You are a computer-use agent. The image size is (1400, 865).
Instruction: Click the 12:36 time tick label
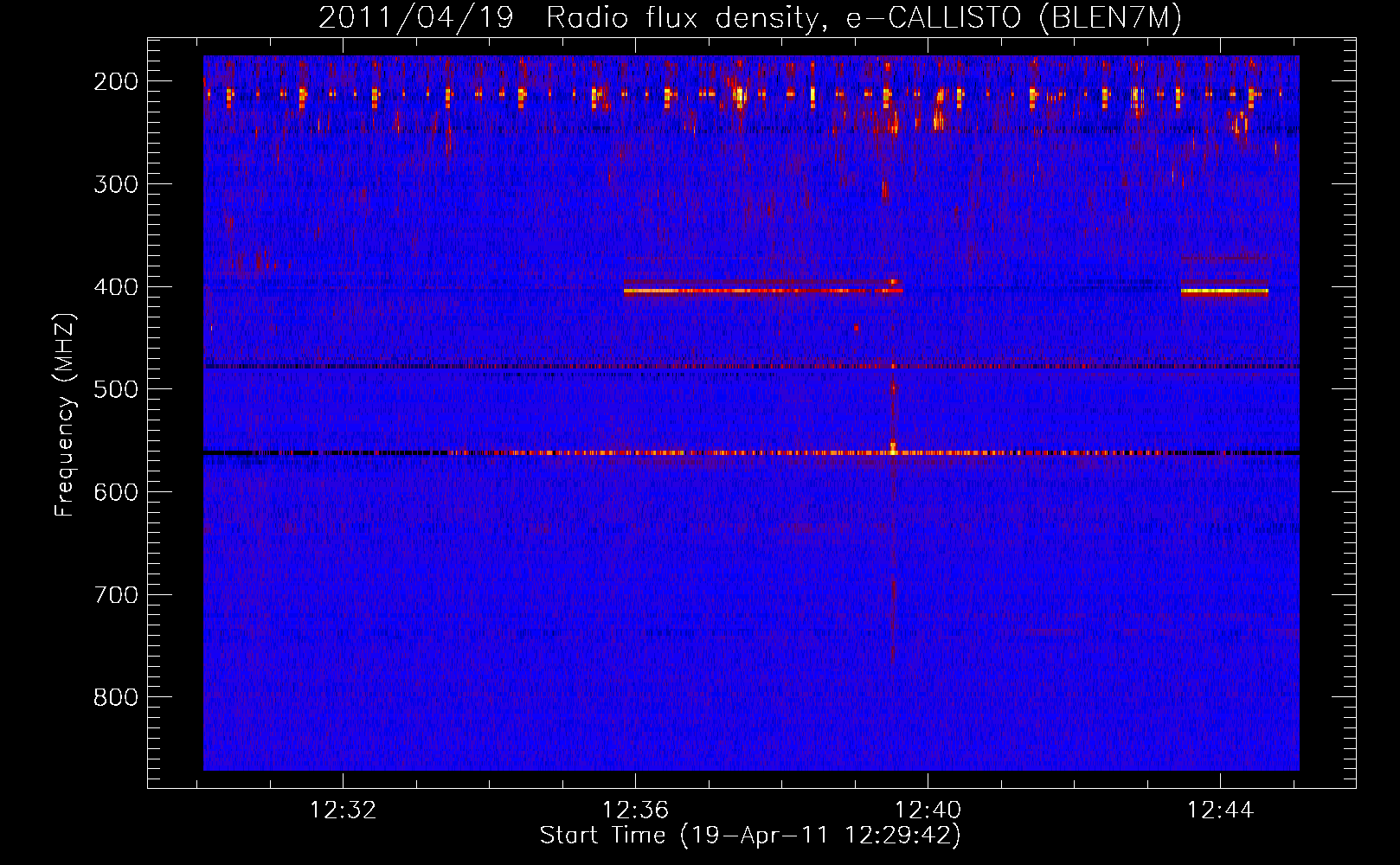636,811
